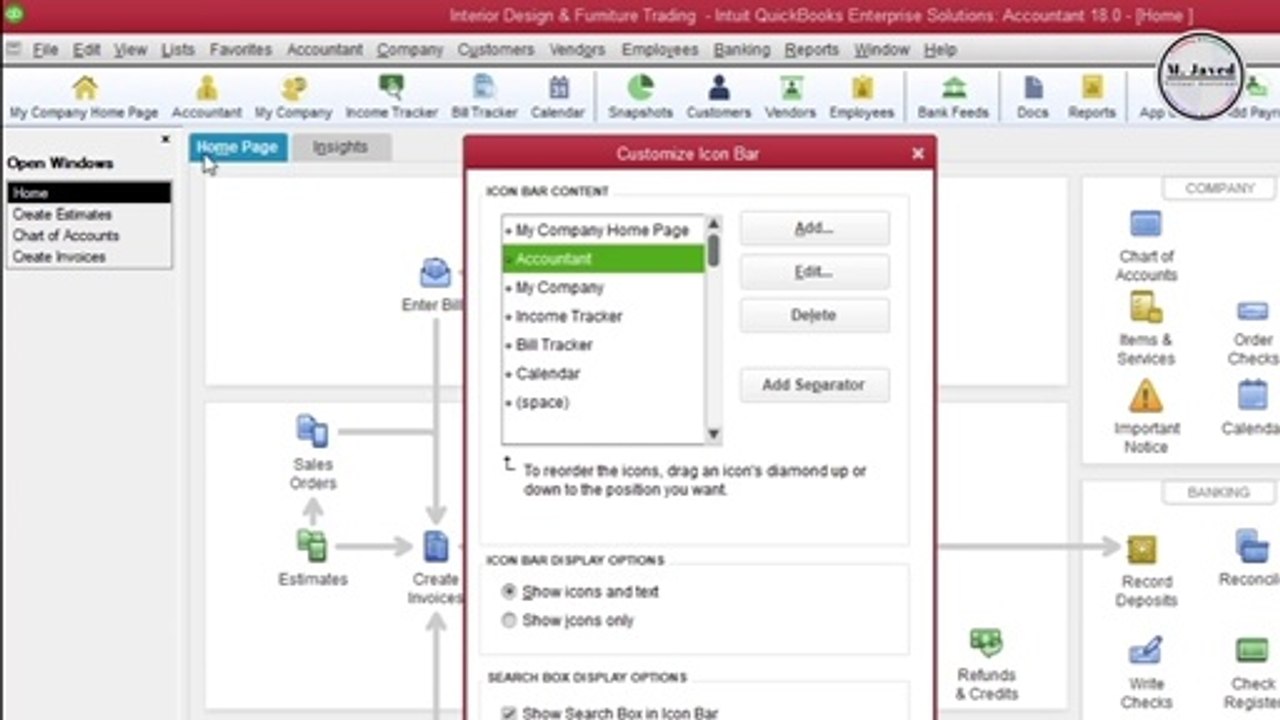Viewport: 1280px width, 720px height.
Task: Open the Help menu
Action: pyautogui.click(x=940, y=49)
